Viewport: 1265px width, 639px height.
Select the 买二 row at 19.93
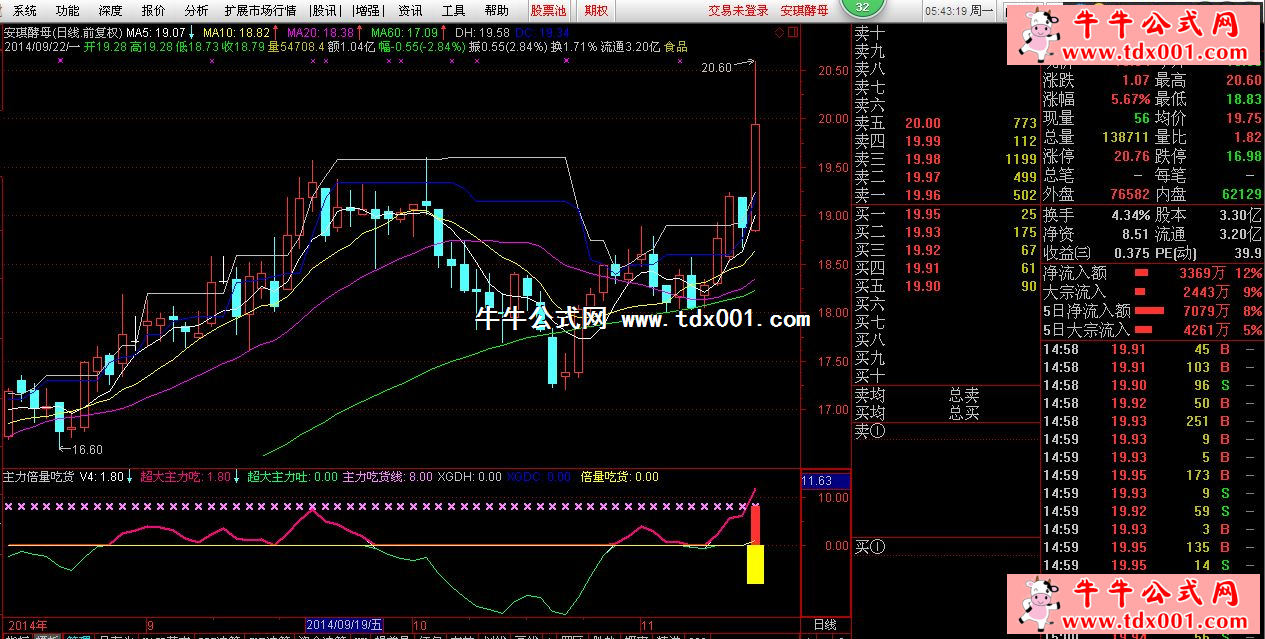pyautogui.click(x=947, y=232)
